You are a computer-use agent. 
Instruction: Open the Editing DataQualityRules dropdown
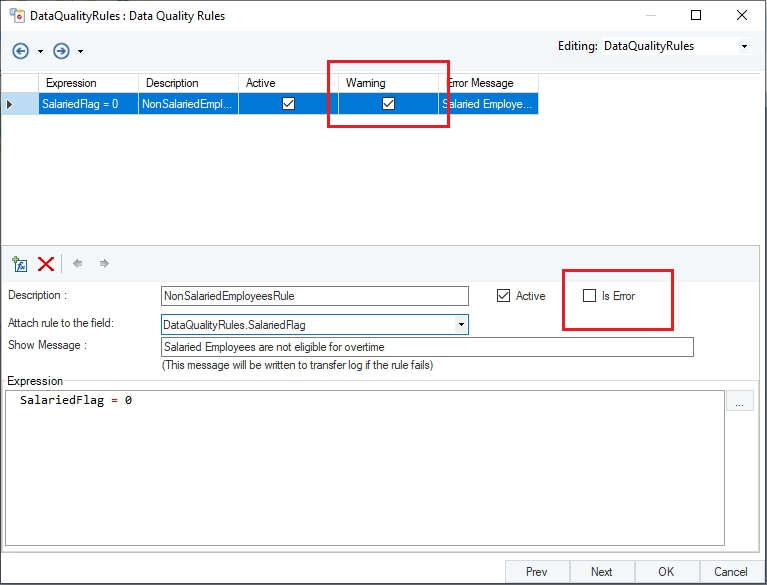743,46
